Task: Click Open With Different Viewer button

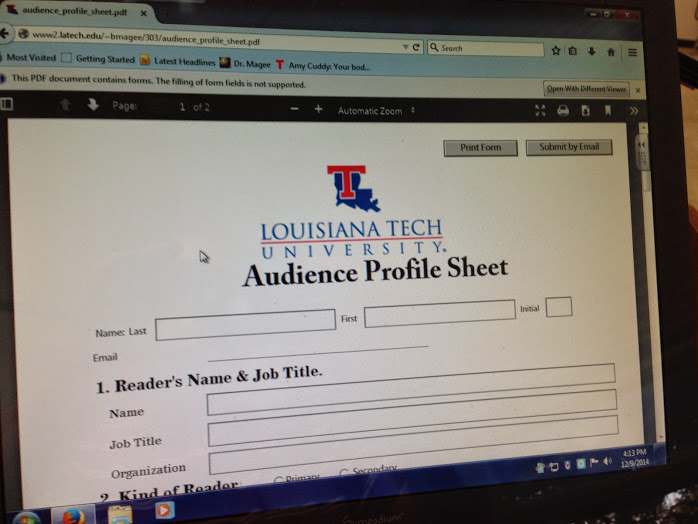Action: pyautogui.click(x=586, y=89)
